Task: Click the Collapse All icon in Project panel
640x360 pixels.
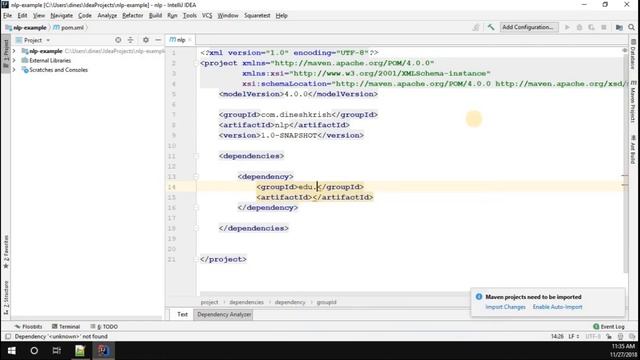Action: (x=131, y=40)
